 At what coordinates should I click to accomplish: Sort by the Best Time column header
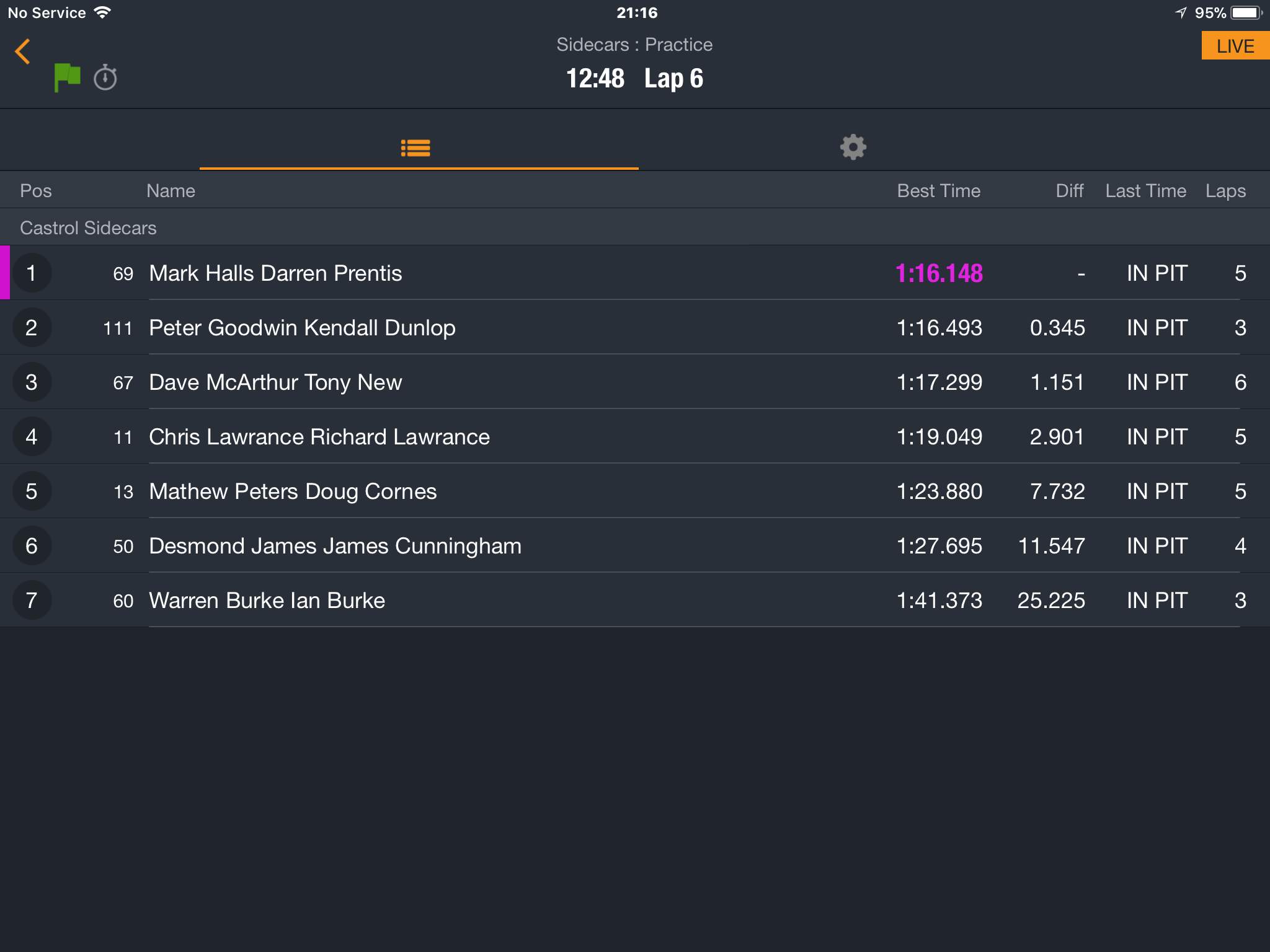[939, 191]
